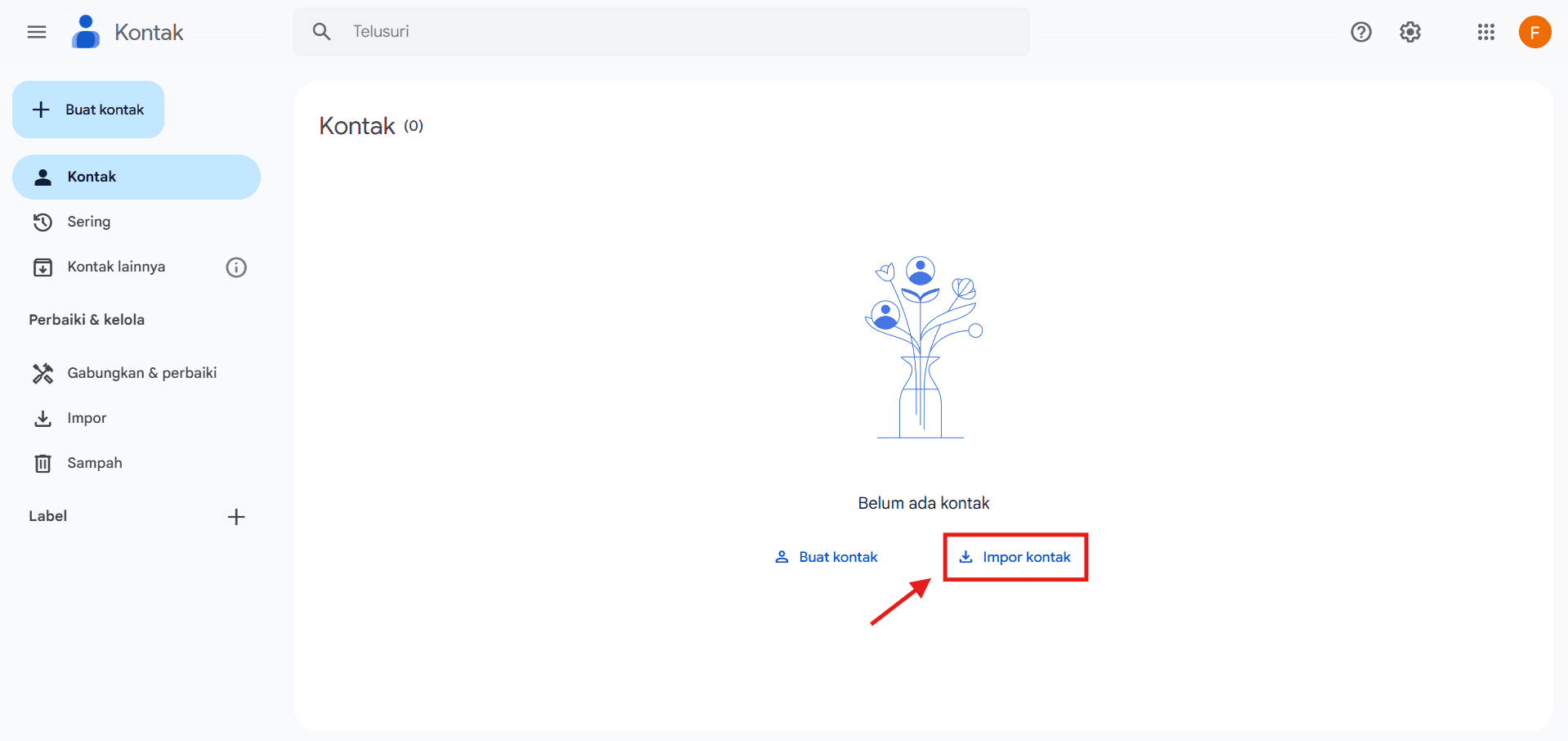Add a new label with the plus icon
The width and height of the screenshot is (1568, 741).
tap(235, 516)
